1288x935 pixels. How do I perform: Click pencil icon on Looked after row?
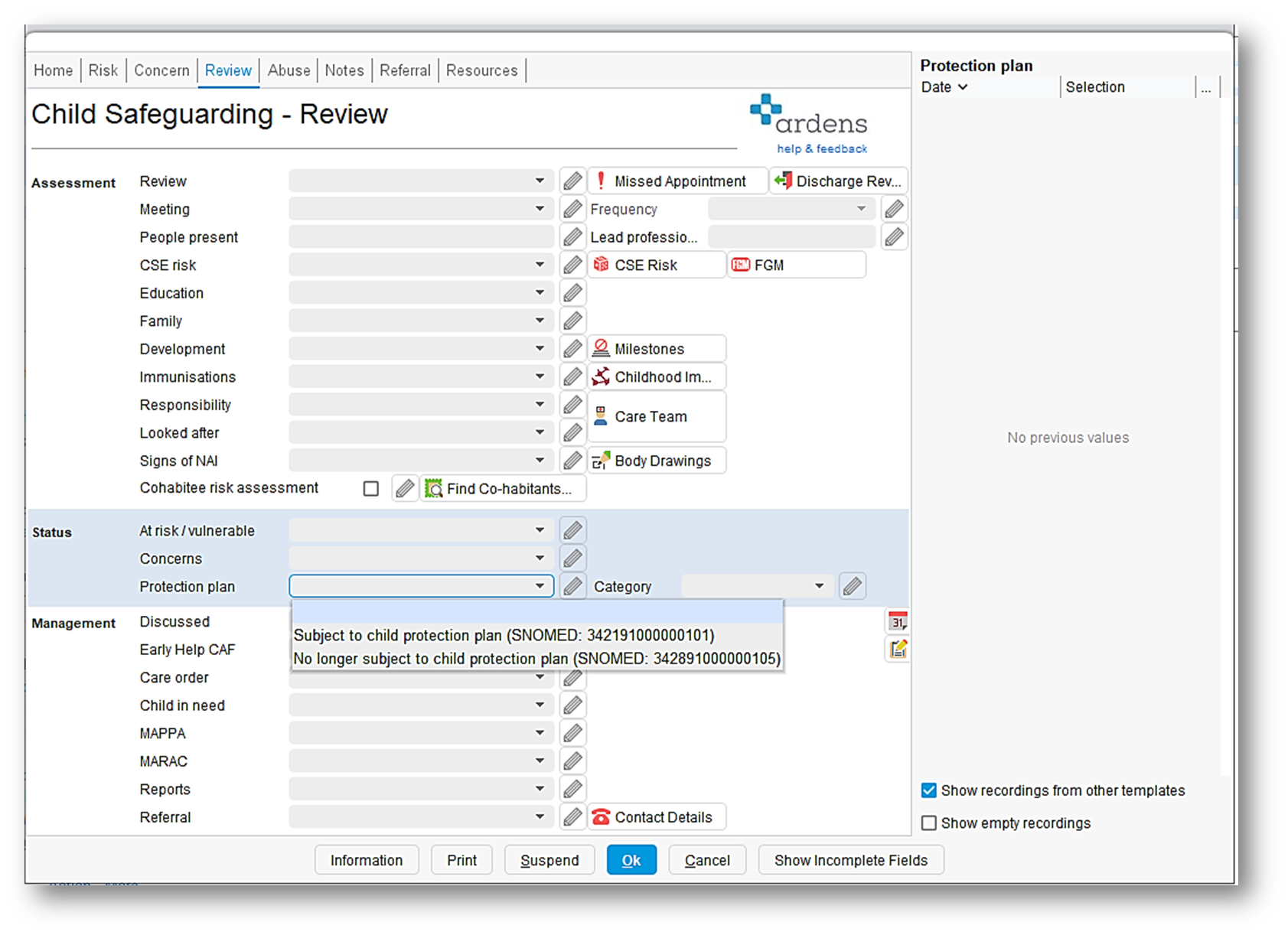(x=572, y=432)
